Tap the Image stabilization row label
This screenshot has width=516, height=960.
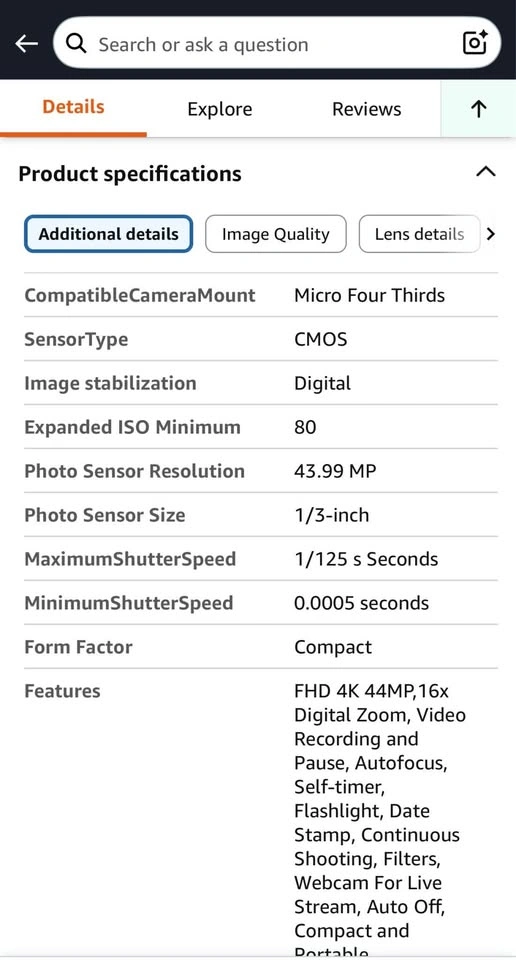click(x=110, y=383)
